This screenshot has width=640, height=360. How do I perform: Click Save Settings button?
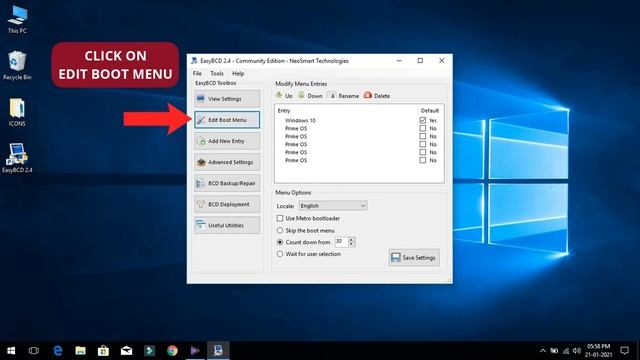pyautogui.click(x=414, y=258)
